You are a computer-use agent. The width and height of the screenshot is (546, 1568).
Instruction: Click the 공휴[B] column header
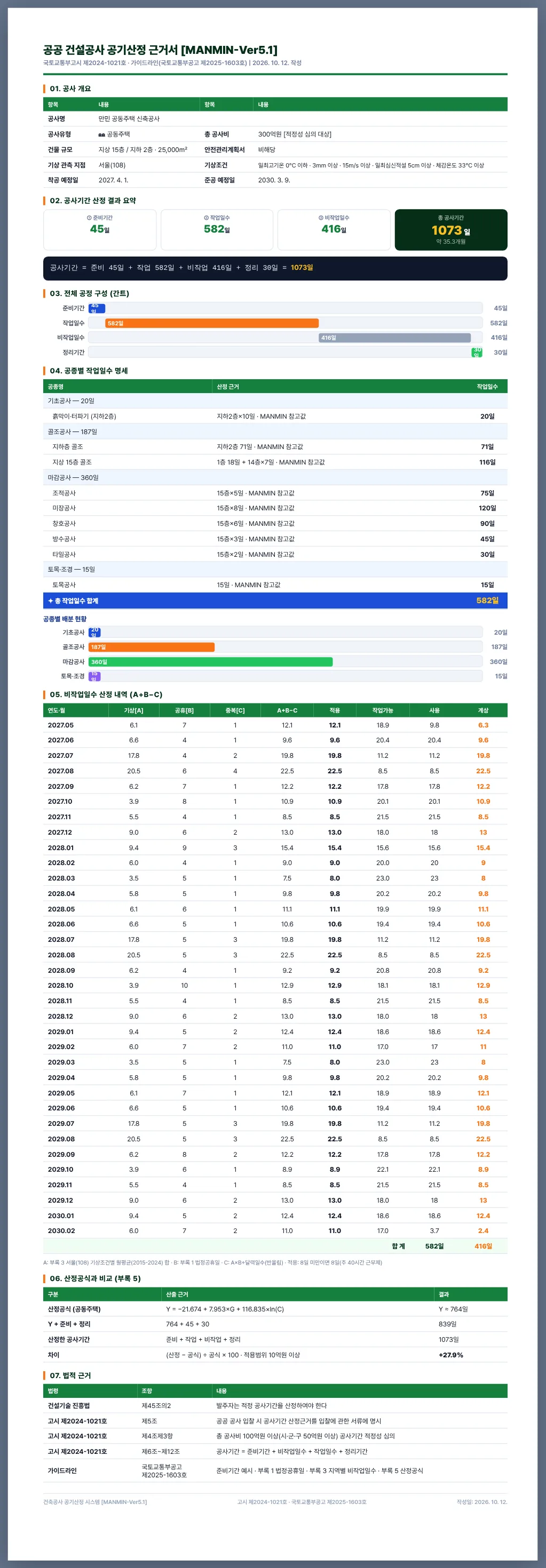184,710
